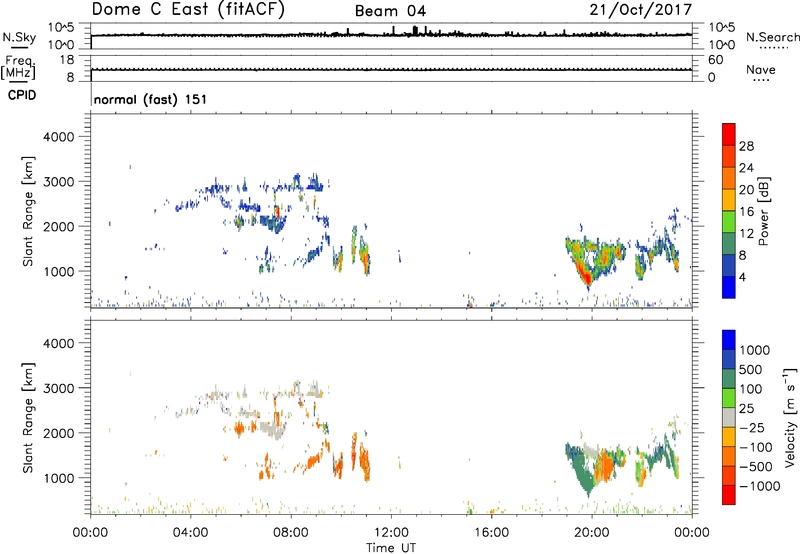Click the '08:00' time axis tick label
This screenshot has width=800, height=554.
pyautogui.click(x=291, y=533)
